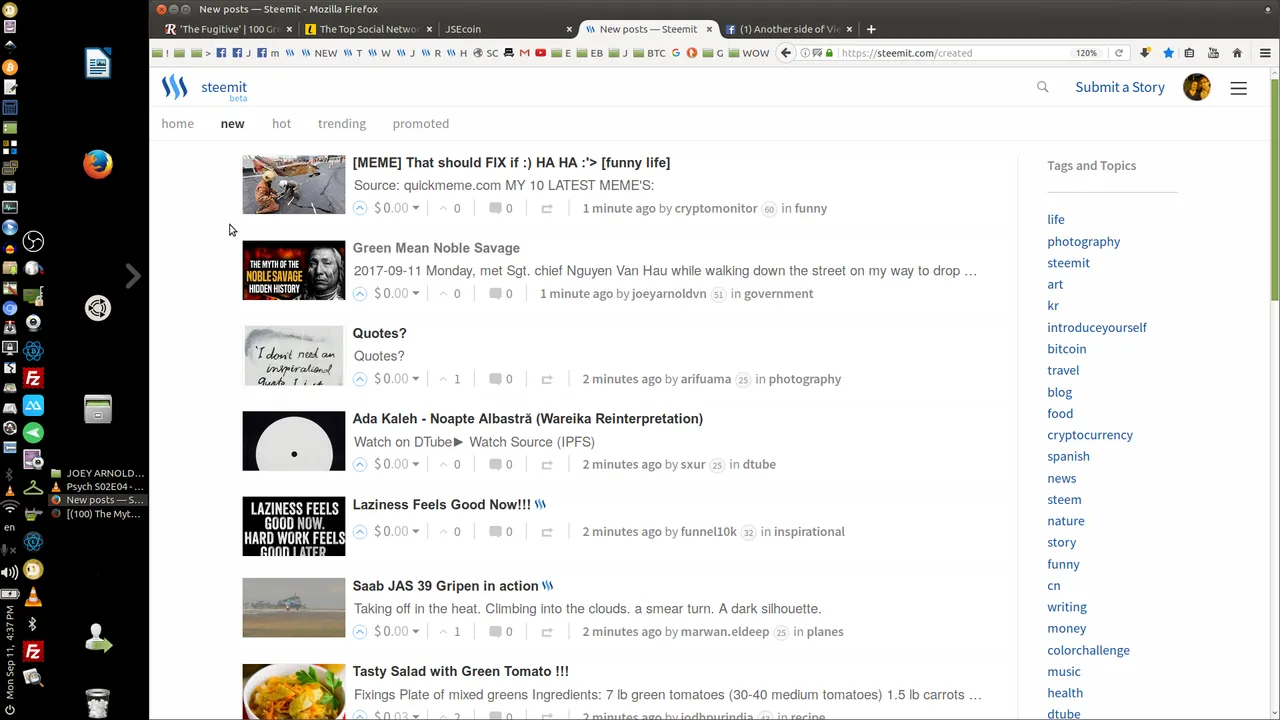Click the 'Submit a Story' link
Screen dimensions: 1280x720
[x=1120, y=87]
